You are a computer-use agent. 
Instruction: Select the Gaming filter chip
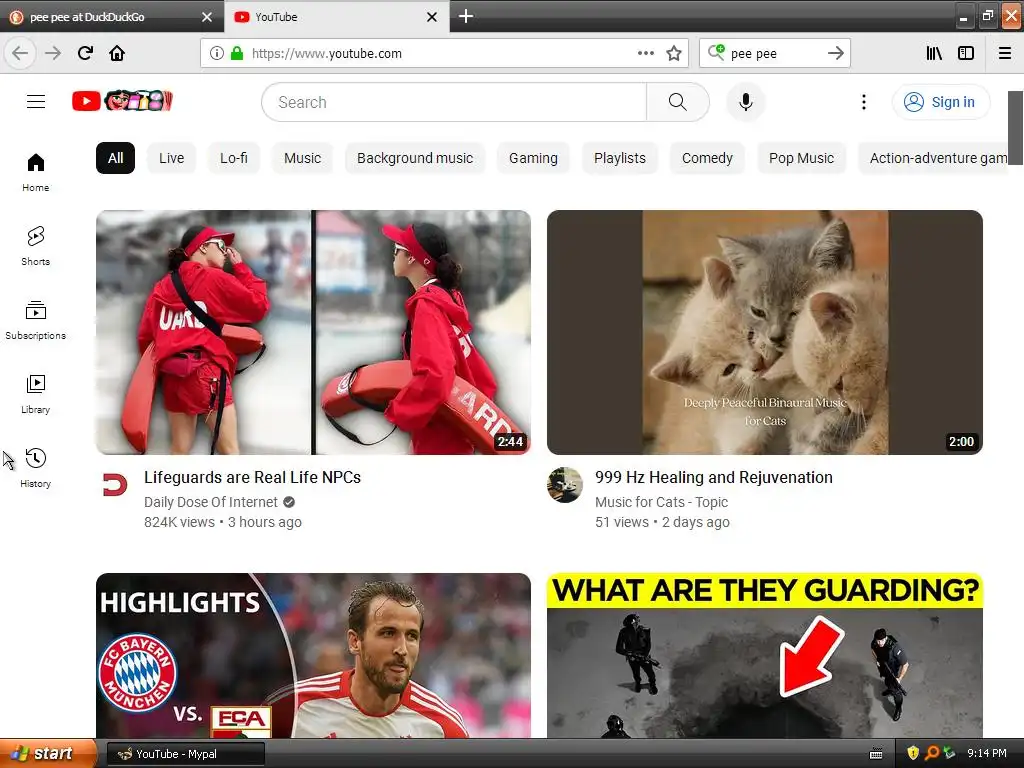[x=533, y=158]
